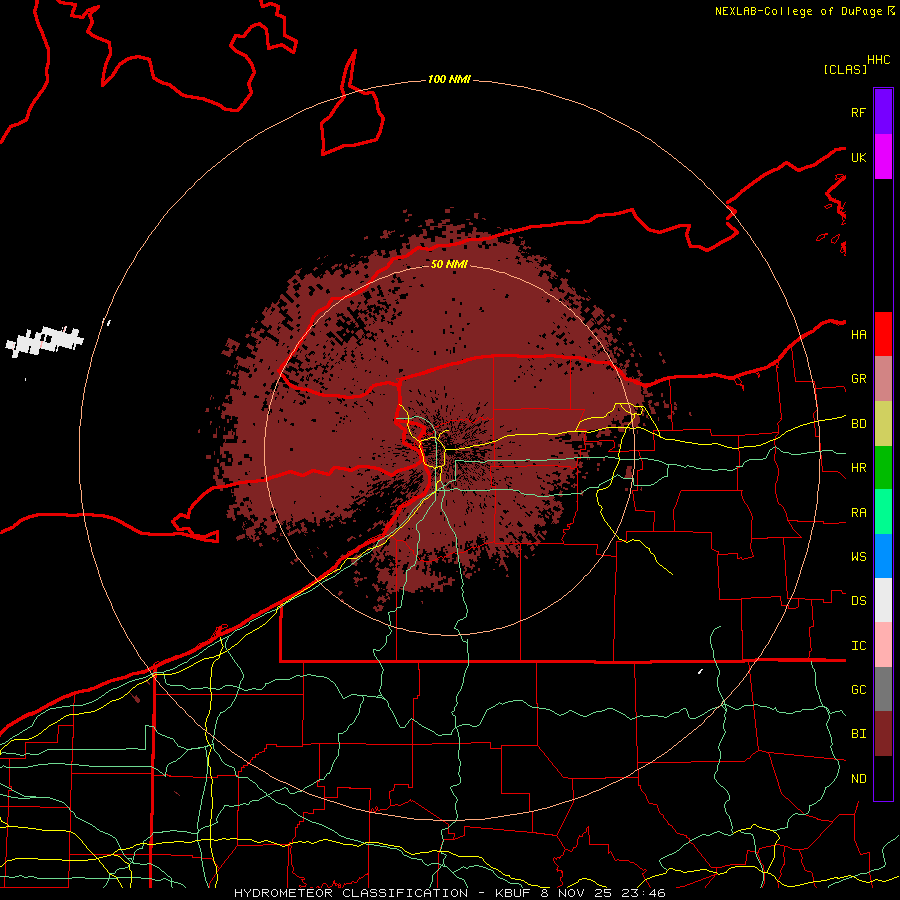Click the HHC product label
This screenshot has height=900, width=900.
click(879, 60)
